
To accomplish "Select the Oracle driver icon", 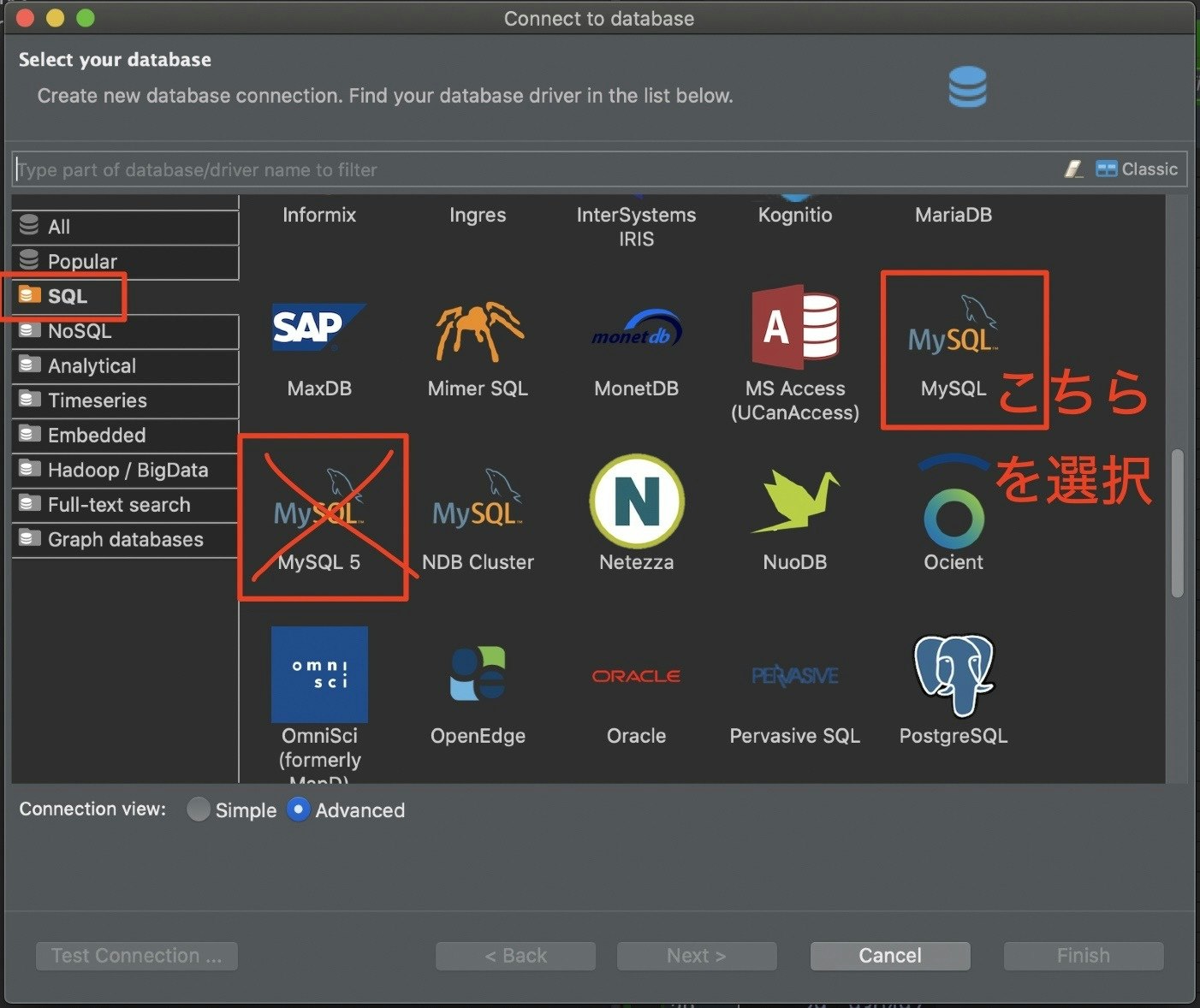I will point(636,676).
